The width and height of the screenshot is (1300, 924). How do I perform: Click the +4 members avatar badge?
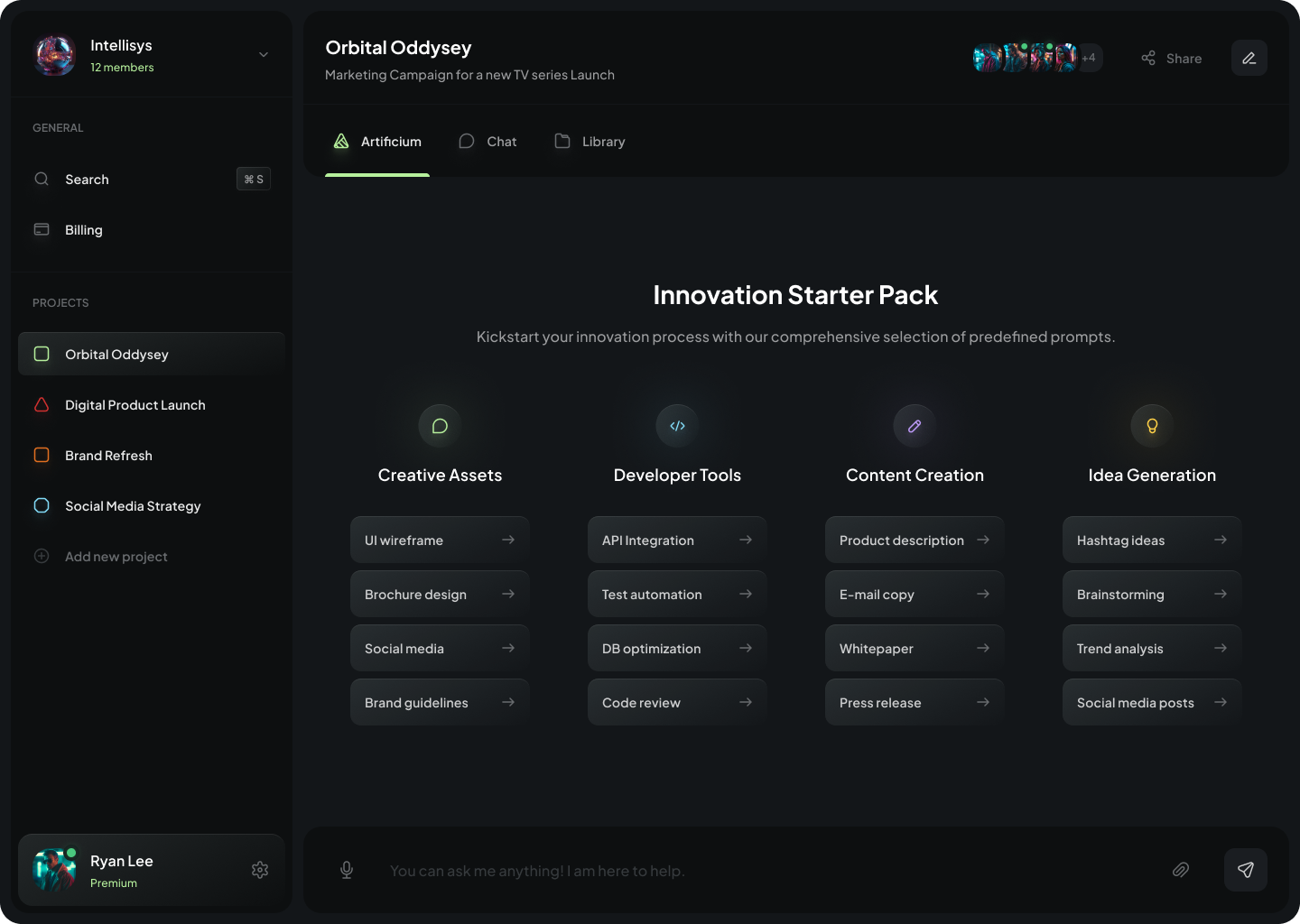point(1089,57)
